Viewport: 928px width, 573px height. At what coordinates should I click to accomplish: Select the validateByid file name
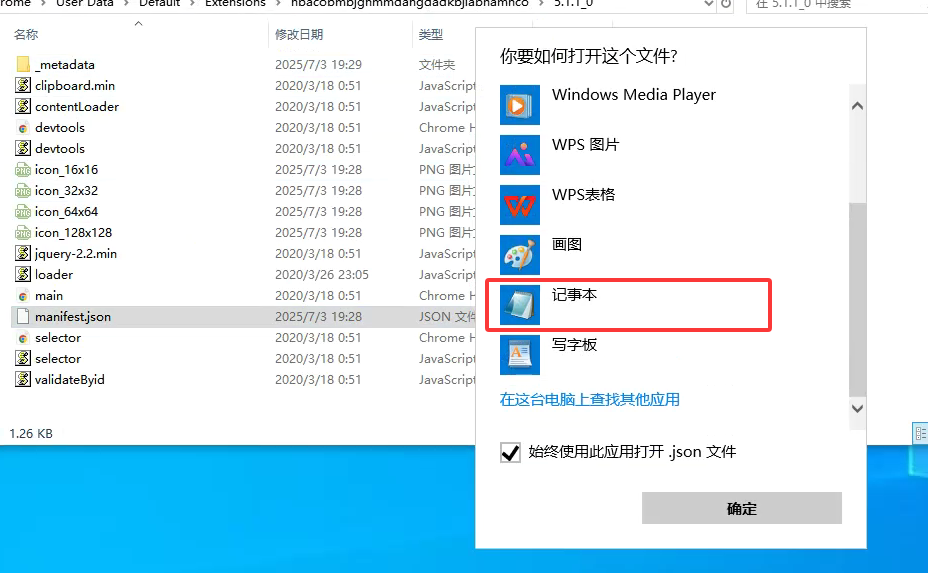pyautogui.click(x=70, y=379)
